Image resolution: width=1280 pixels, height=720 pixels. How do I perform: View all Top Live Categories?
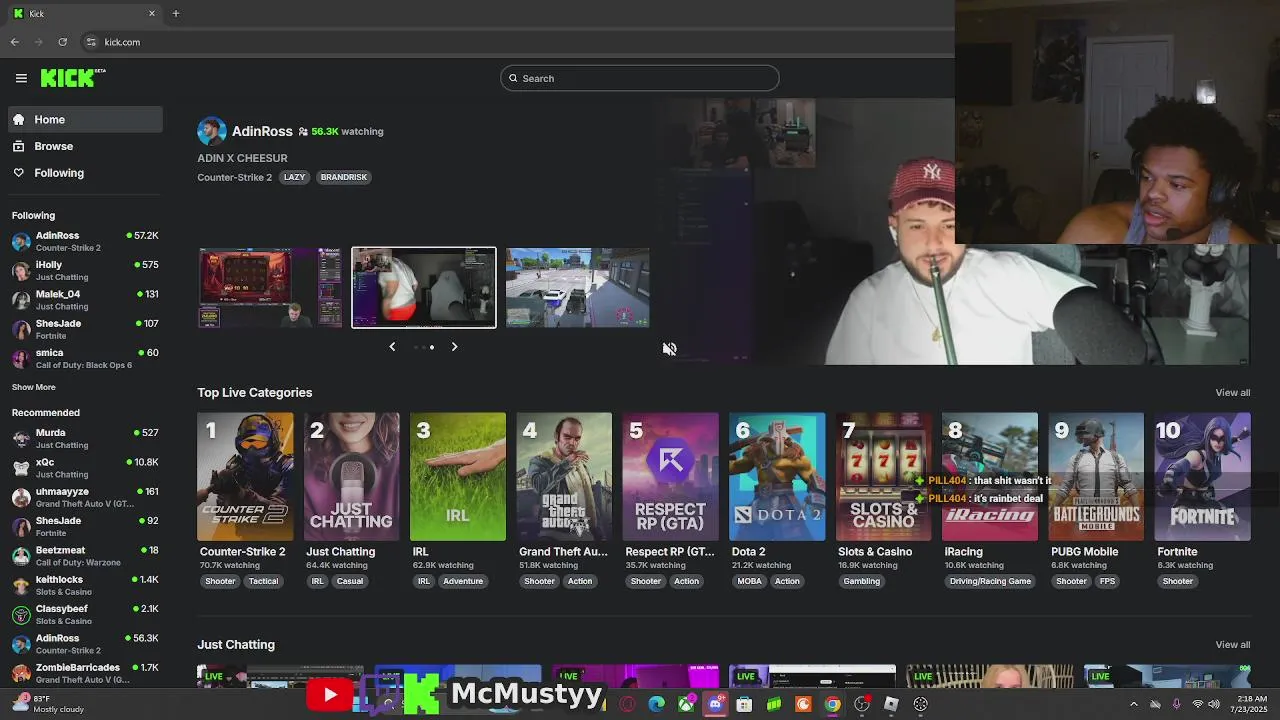coord(1232,392)
